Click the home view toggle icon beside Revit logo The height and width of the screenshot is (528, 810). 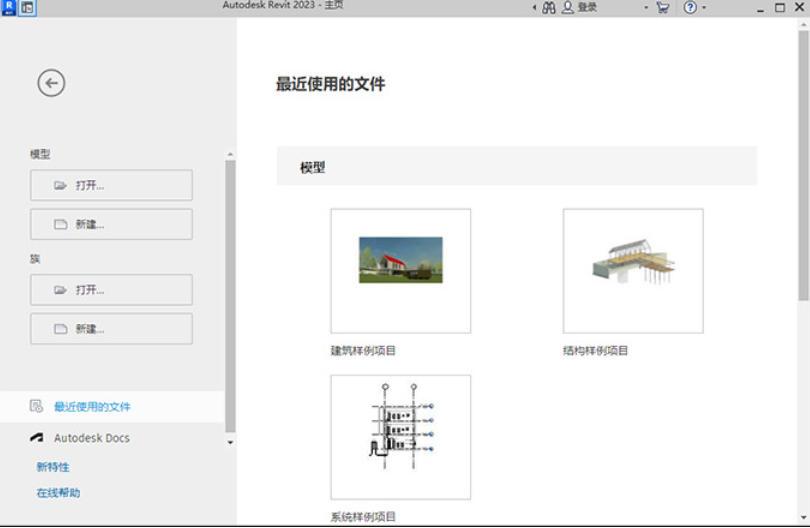point(27,8)
